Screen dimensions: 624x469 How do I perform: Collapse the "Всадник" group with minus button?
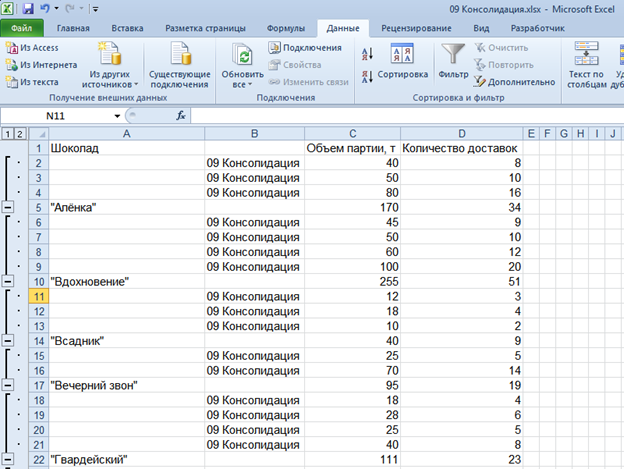[x=9, y=341]
